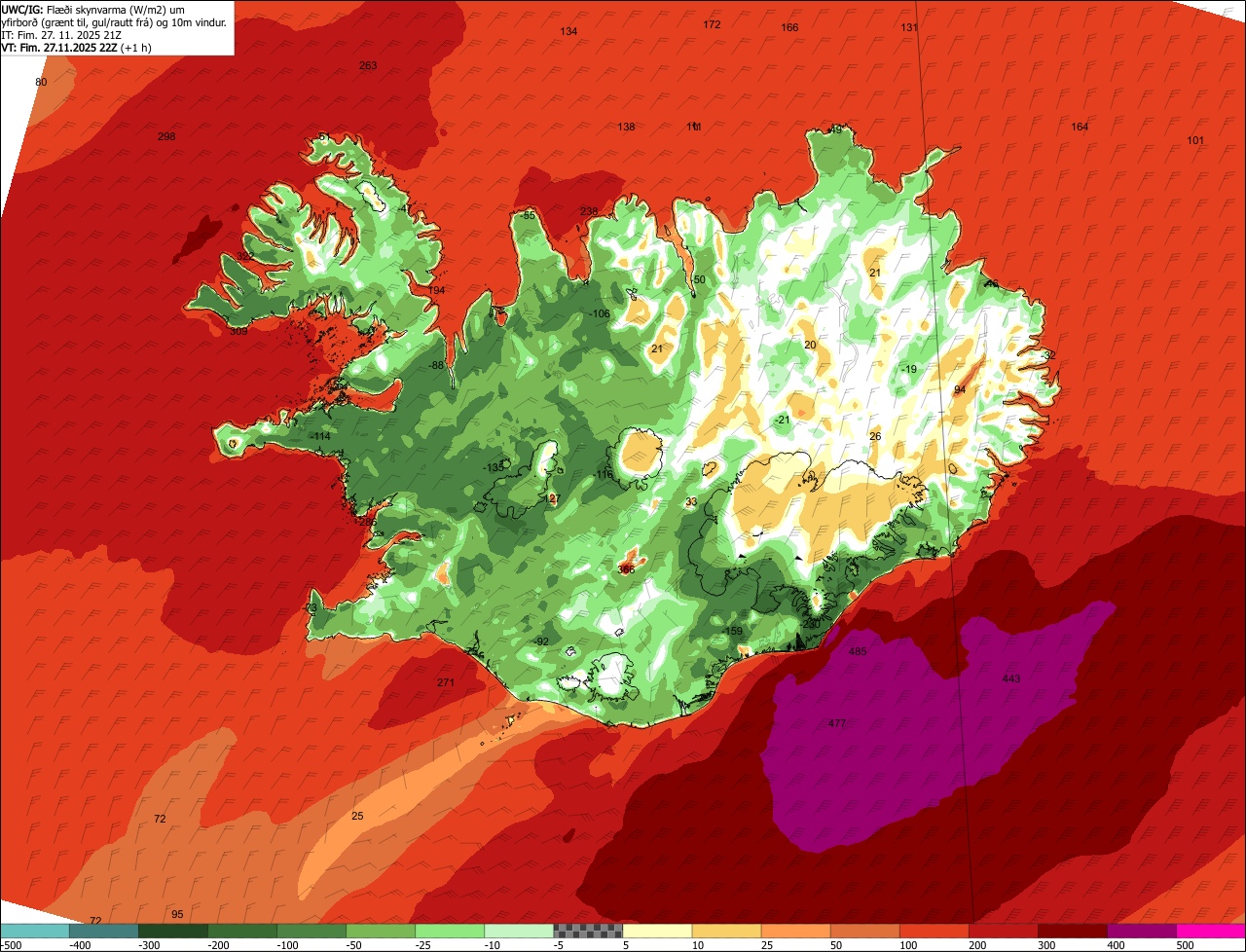Select the yellow-orange 10 to 25 legend swatch
This screenshot has height=952, width=1246.
pyautogui.click(x=726, y=931)
